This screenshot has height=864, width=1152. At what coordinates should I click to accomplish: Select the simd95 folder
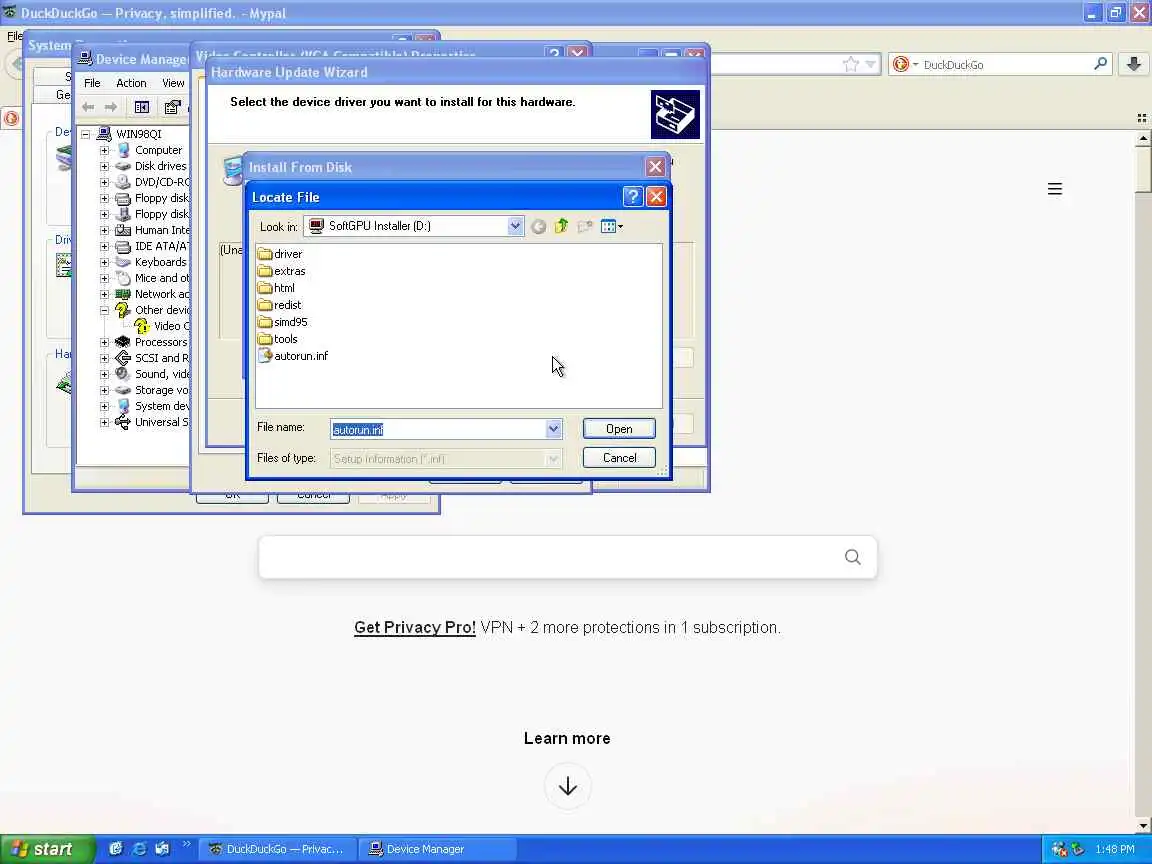click(282, 322)
